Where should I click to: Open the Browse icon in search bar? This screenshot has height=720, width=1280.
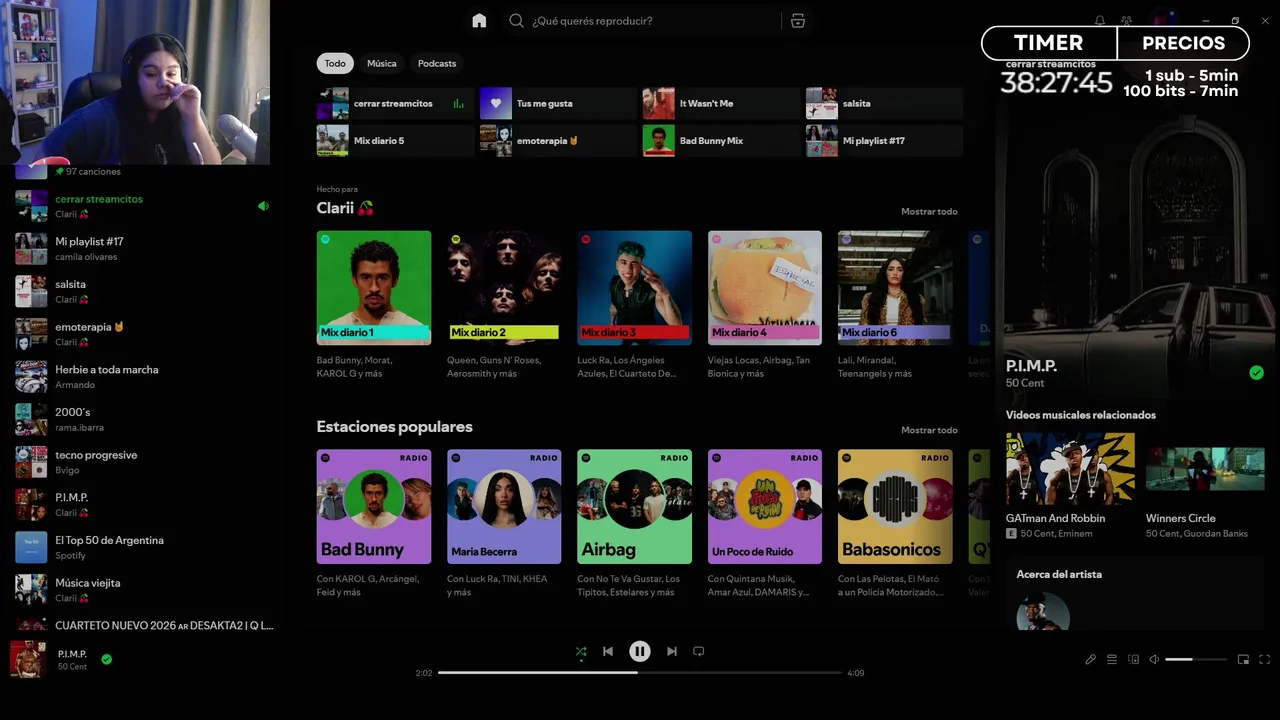pyautogui.click(x=798, y=21)
